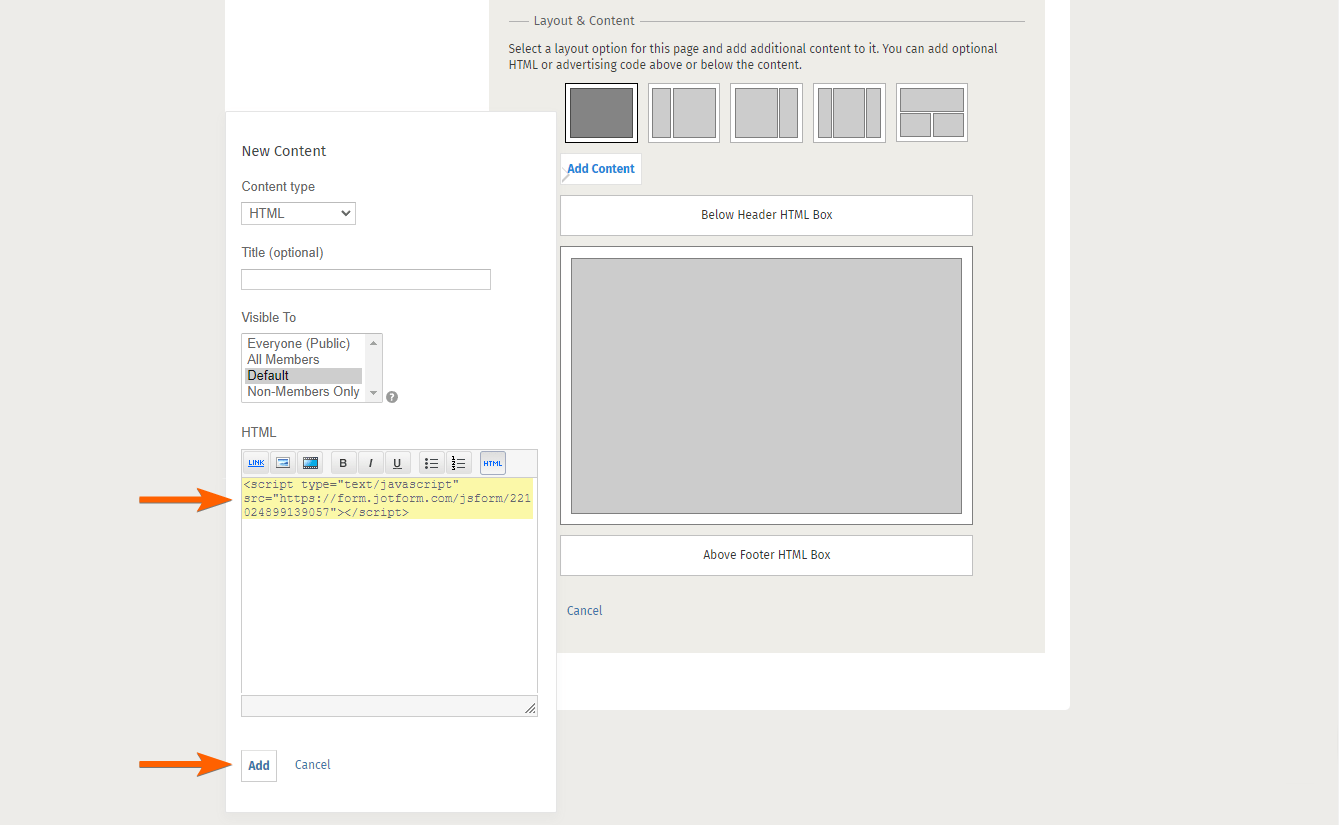Select Non-Members Only in Visible To list
The height and width of the screenshot is (825, 1339).
tap(304, 392)
